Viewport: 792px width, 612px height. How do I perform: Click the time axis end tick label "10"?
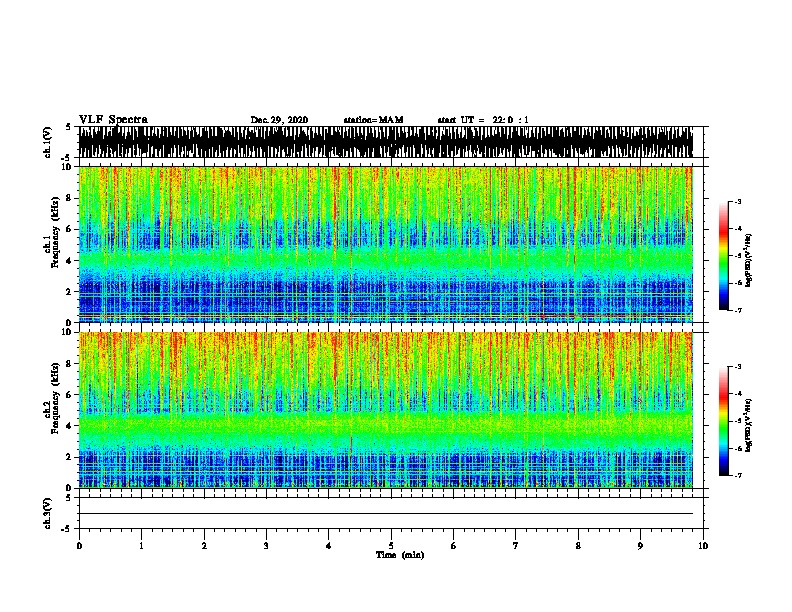703,546
